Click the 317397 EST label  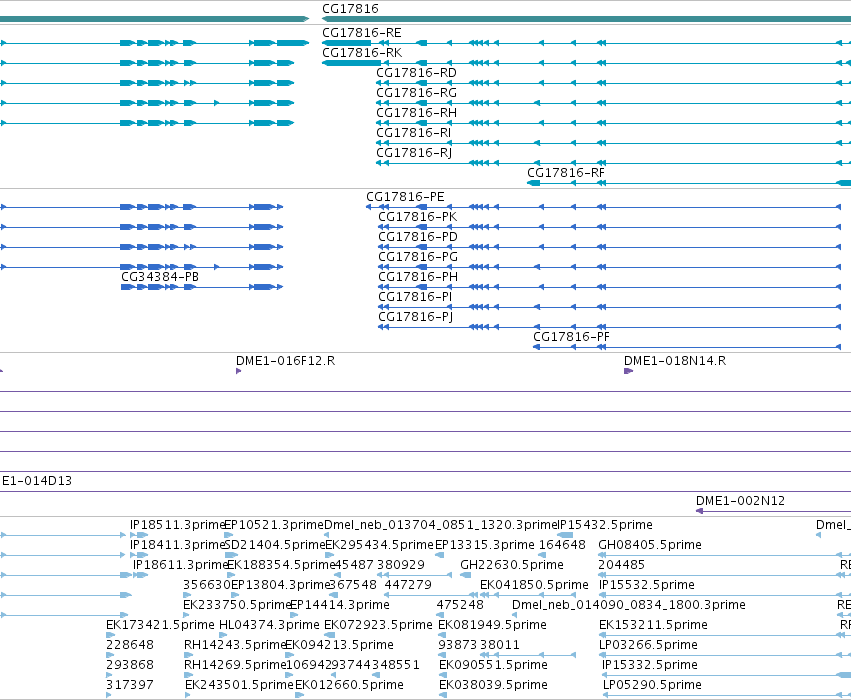pos(130,685)
